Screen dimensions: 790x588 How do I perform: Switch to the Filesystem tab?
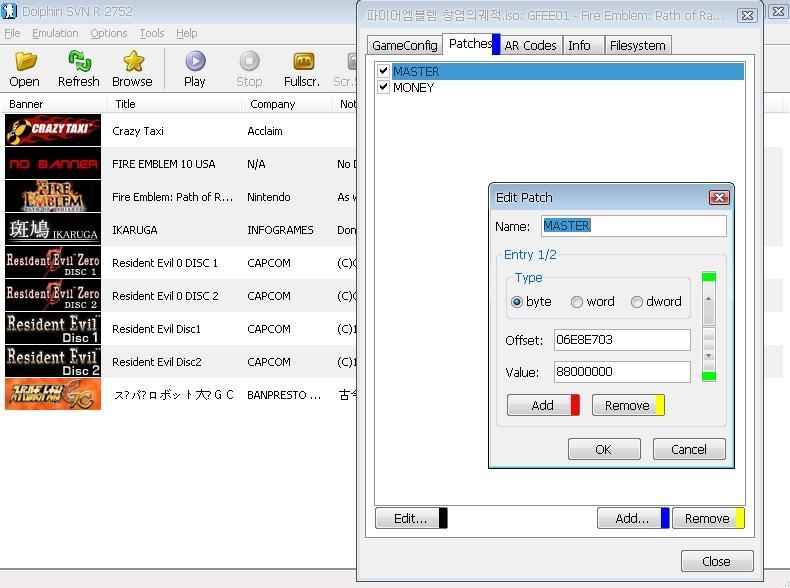[x=638, y=45]
